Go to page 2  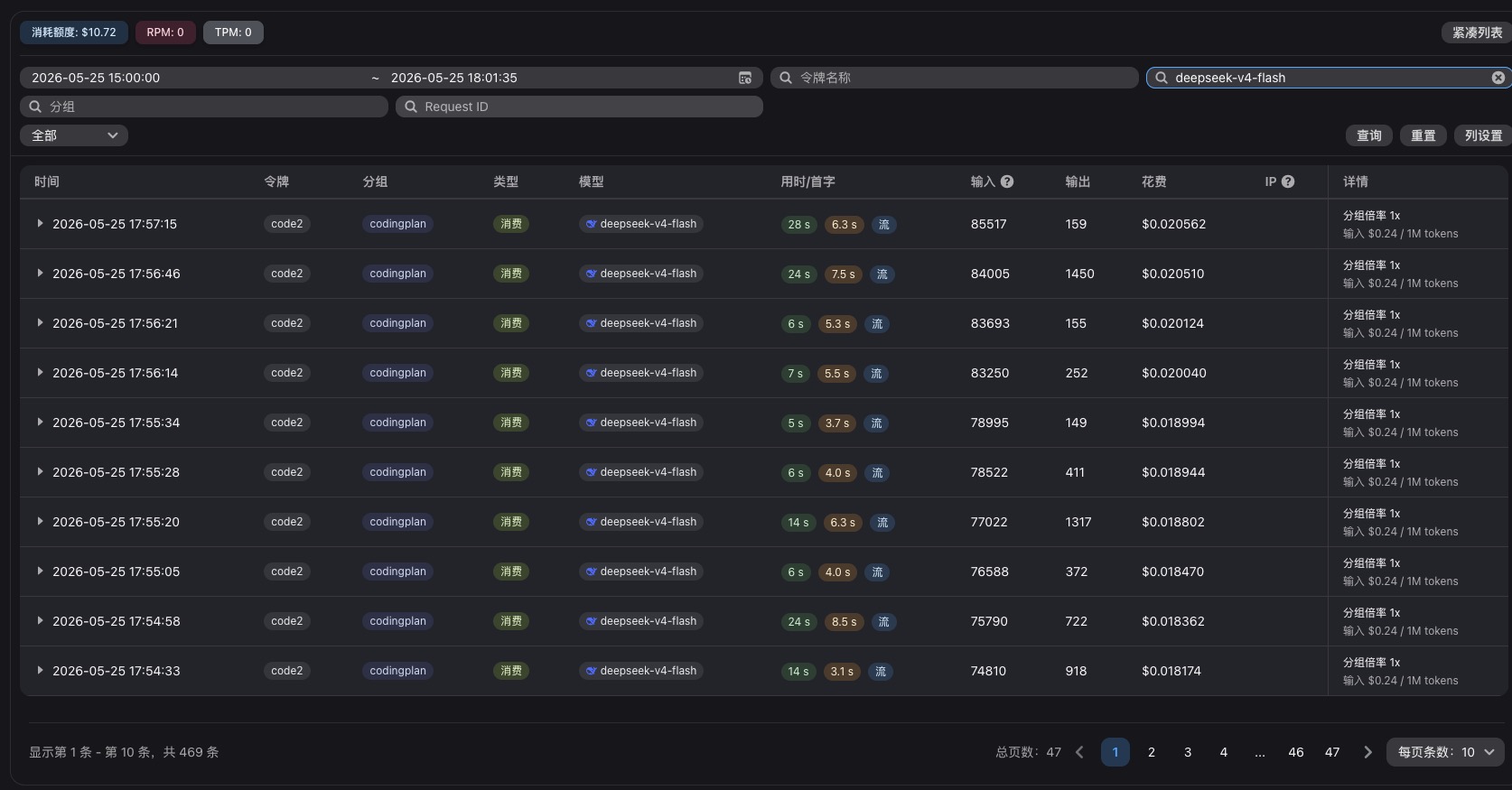coord(1152,752)
